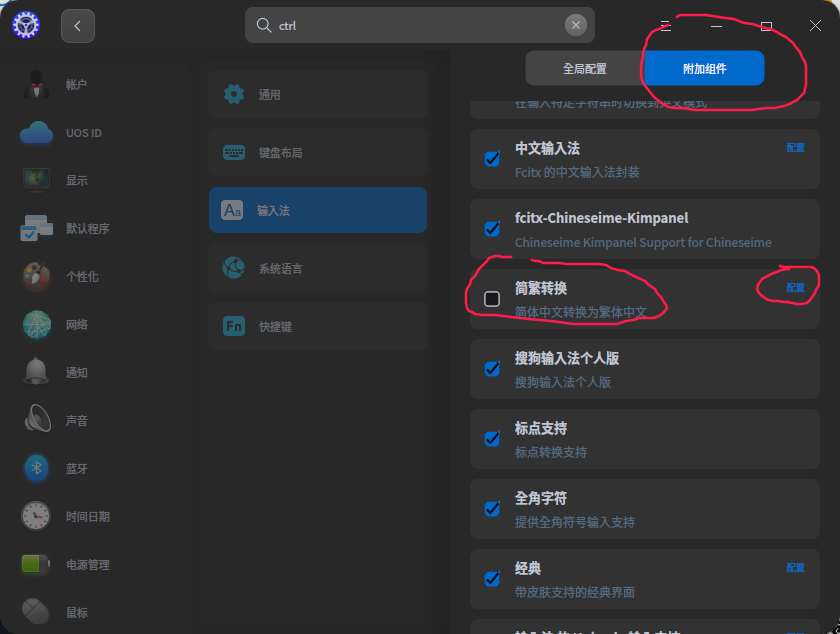The image size is (840, 634).
Task: Click the 搜狗输入法个人版 title text
Action: click(567, 358)
